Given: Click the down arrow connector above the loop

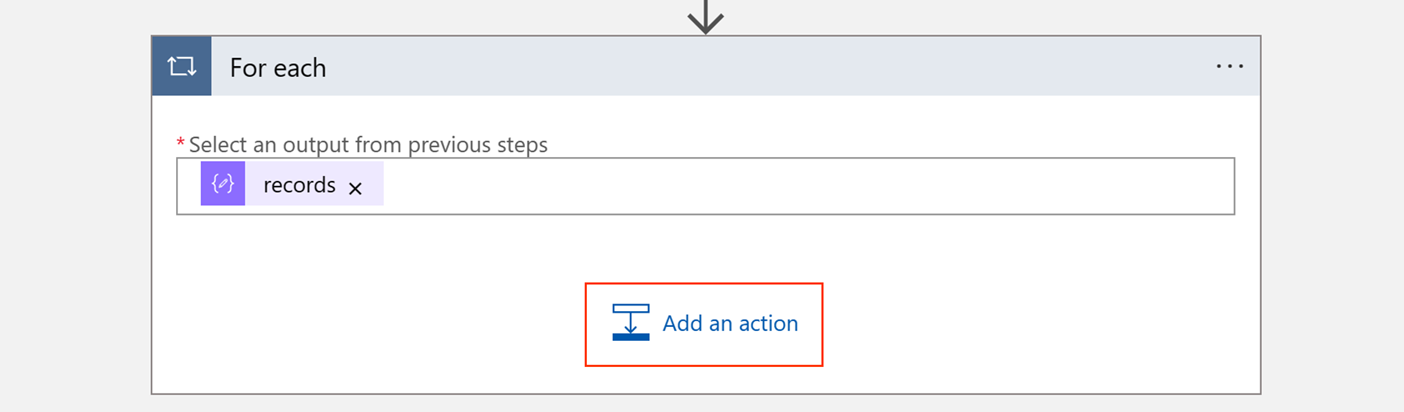Looking at the screenshot, I should click(x=706, y=16).
